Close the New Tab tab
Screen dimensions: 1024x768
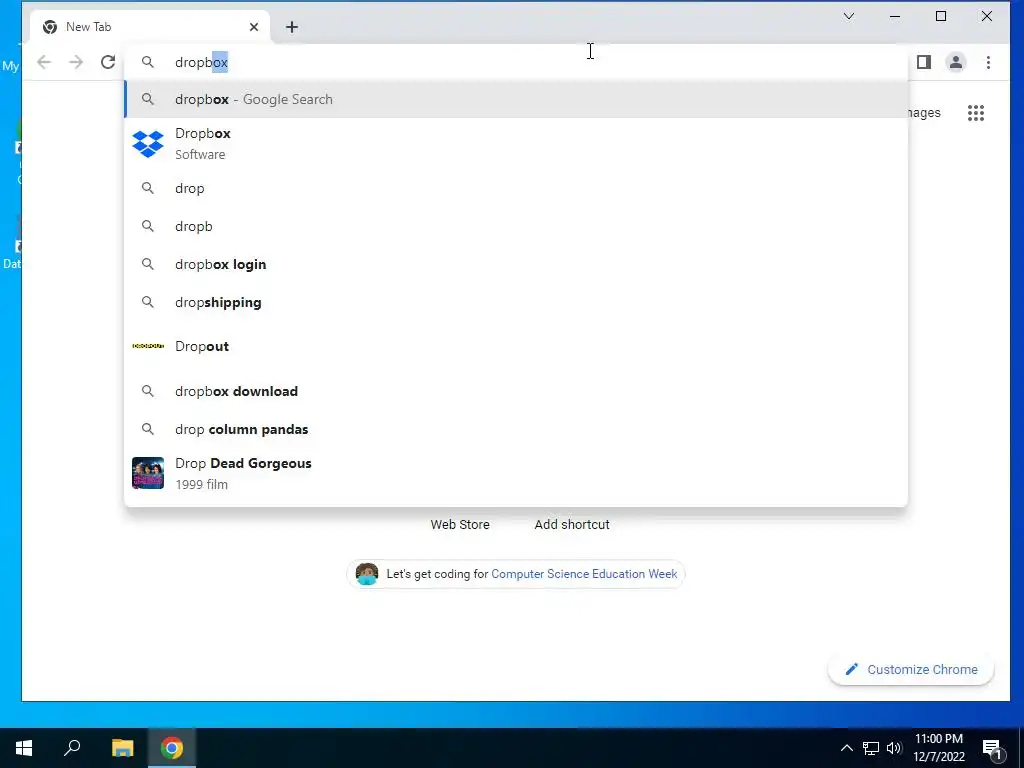254,27
